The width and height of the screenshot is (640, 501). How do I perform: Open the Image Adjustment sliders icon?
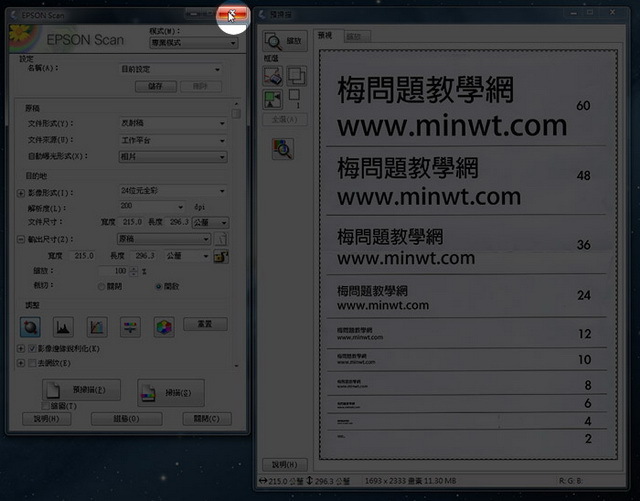[130, 327]
